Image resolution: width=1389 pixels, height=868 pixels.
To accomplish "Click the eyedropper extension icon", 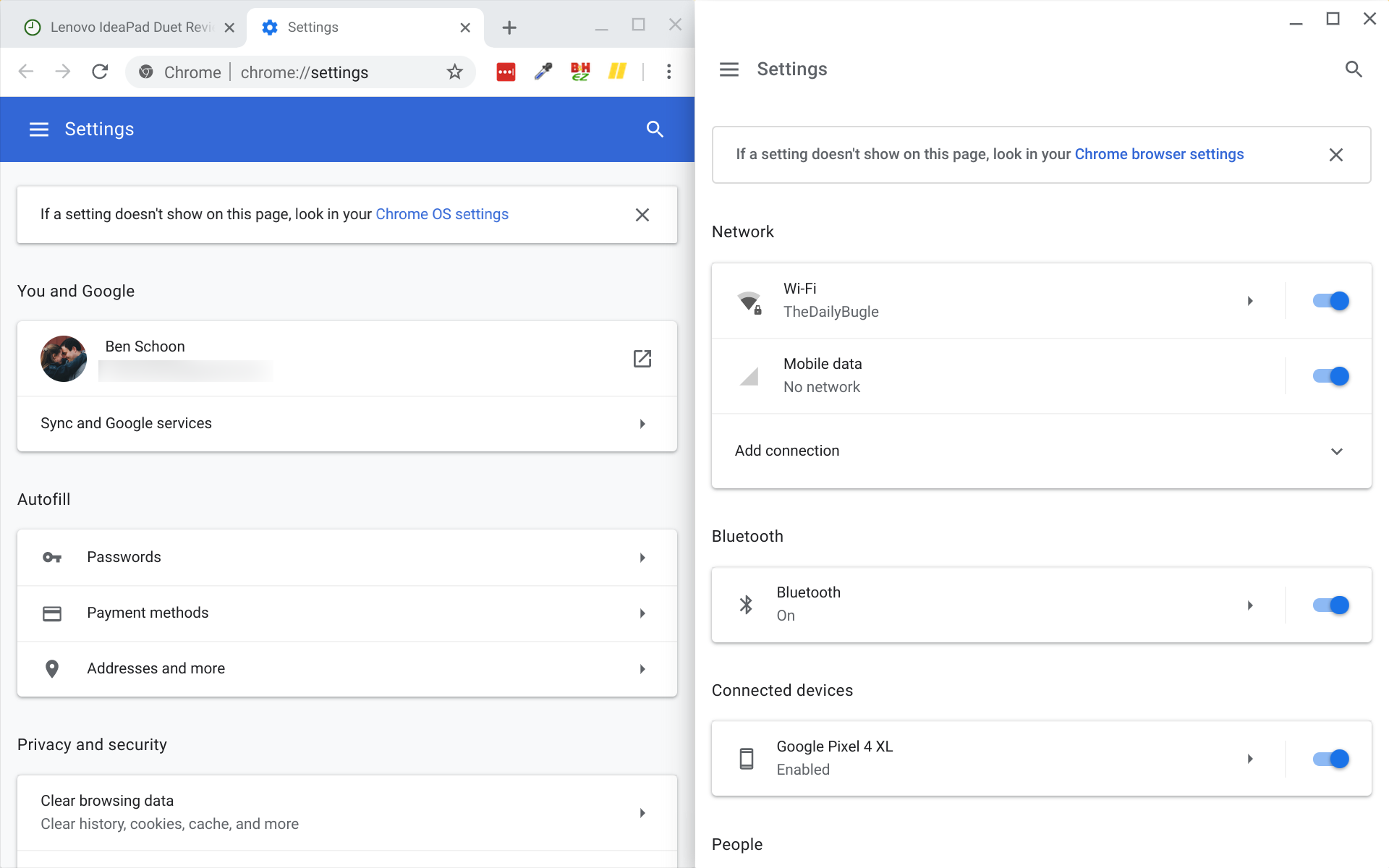I will point(543,72).
